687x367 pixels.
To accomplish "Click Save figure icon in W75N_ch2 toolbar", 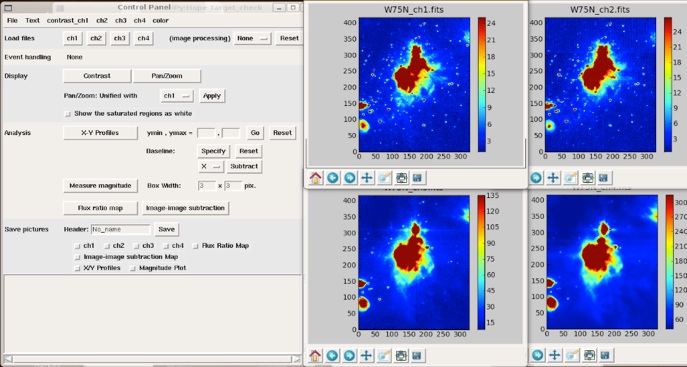I will pos(604,178).
